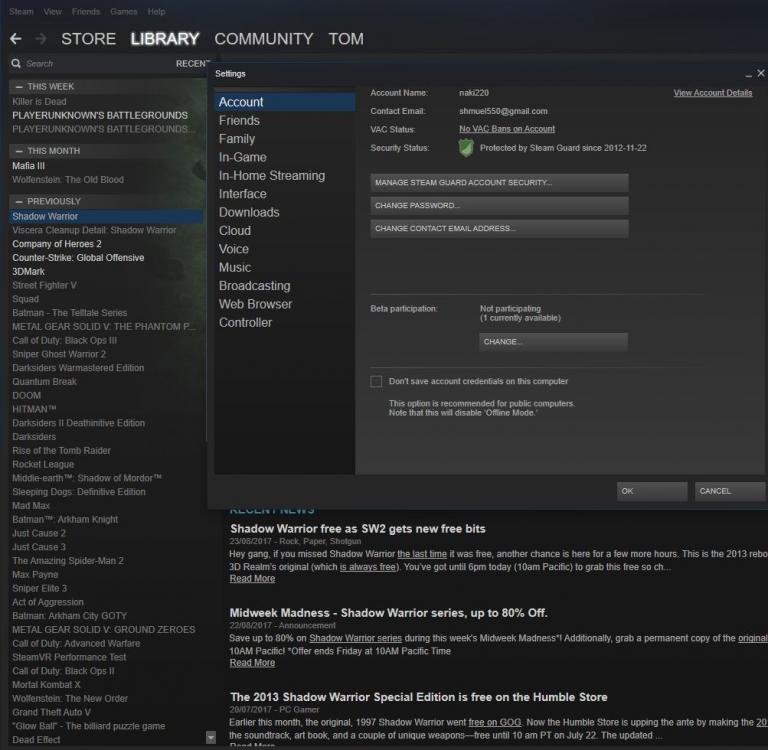
Task: Click the search magnifier icon
Action: pos(16,64)
